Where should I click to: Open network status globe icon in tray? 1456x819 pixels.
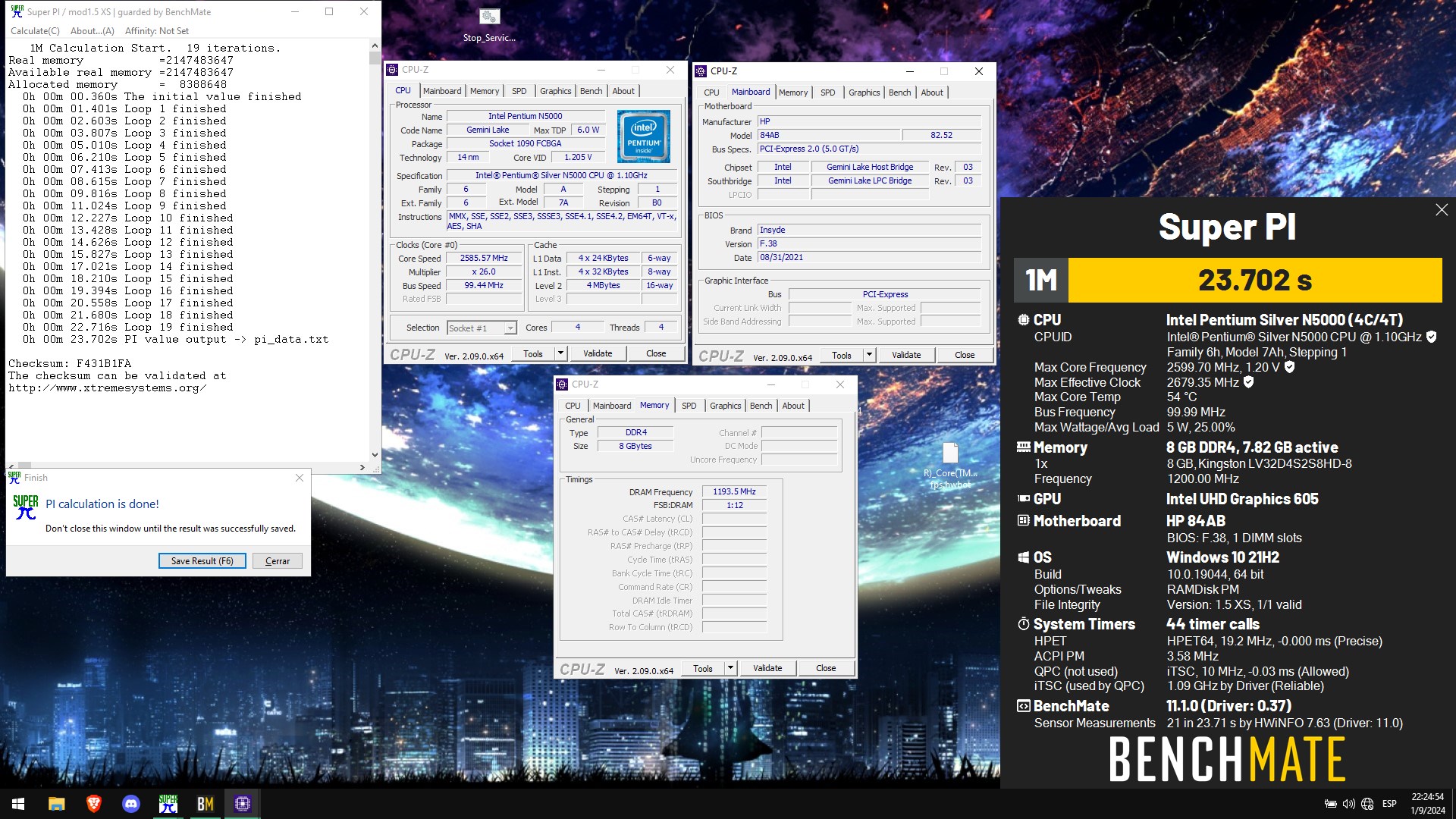1367,804
